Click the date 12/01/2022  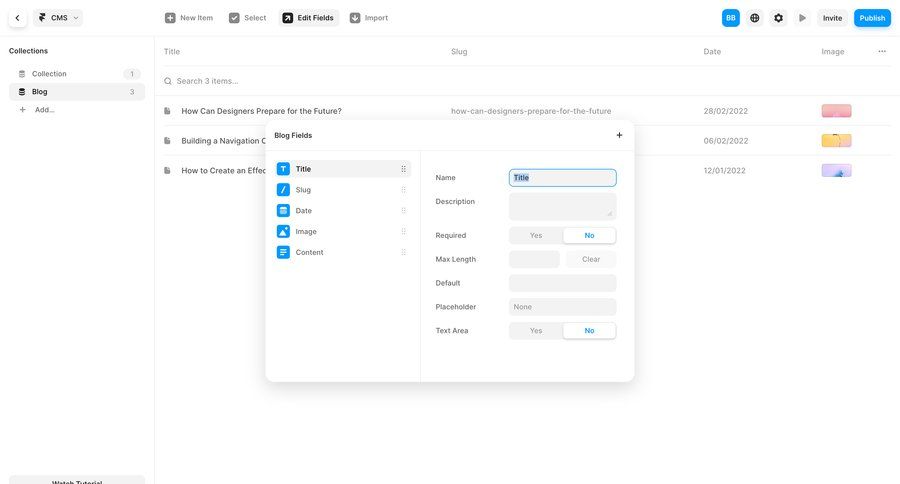point(724,171)
